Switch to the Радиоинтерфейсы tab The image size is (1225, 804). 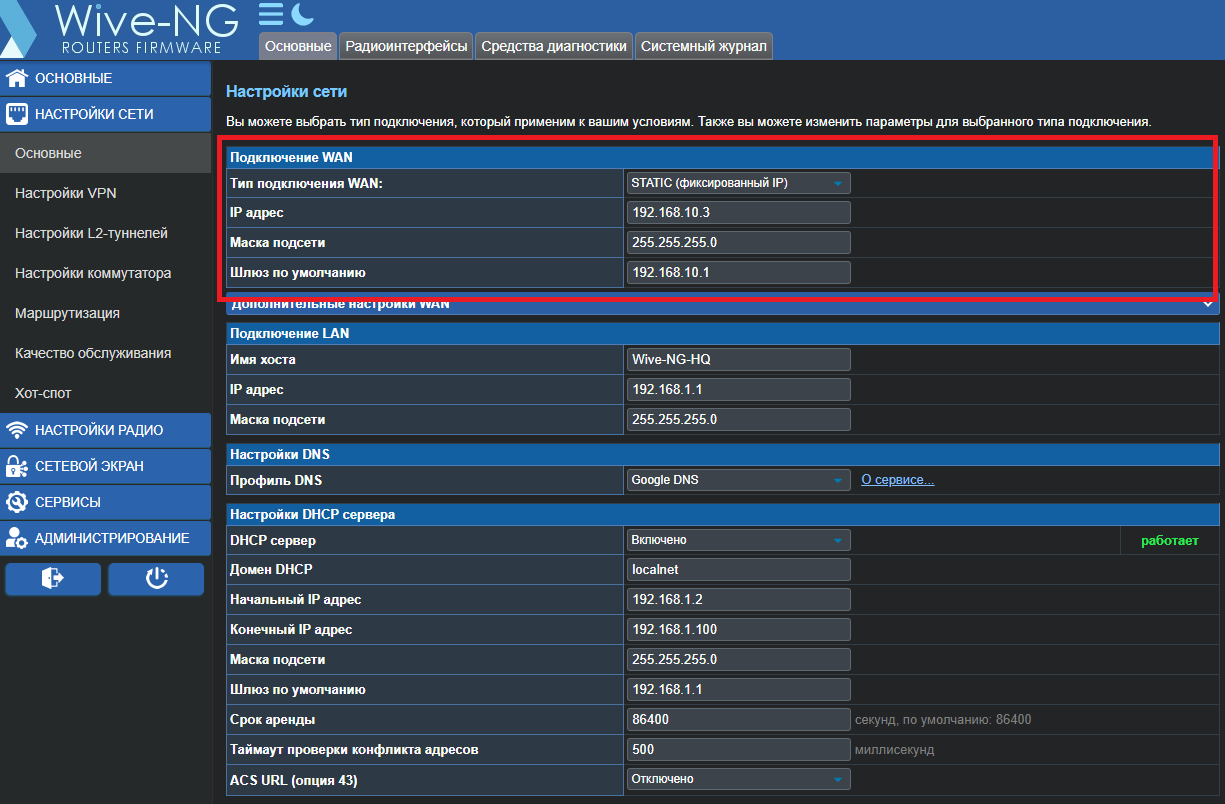tap(406, 46)
